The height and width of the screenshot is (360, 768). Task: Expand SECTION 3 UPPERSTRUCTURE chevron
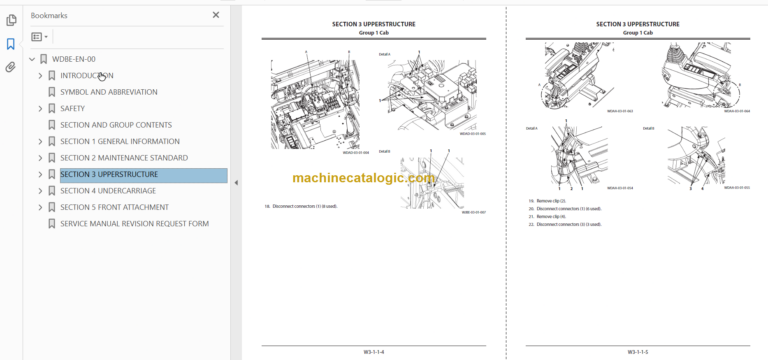coord(40,174)
